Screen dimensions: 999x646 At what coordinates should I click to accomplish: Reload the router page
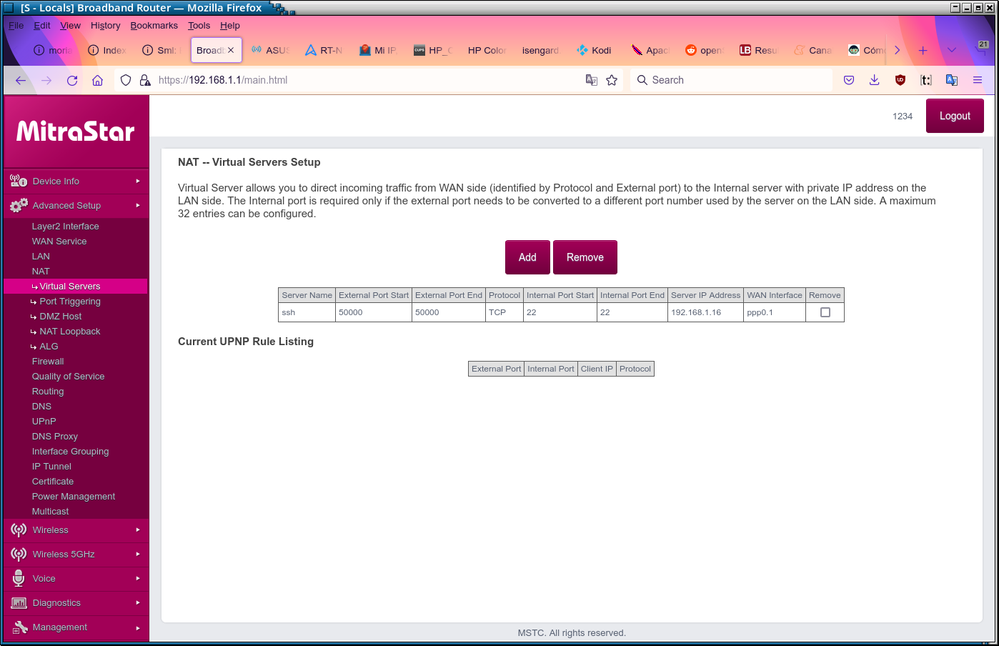tap(72, 80)
